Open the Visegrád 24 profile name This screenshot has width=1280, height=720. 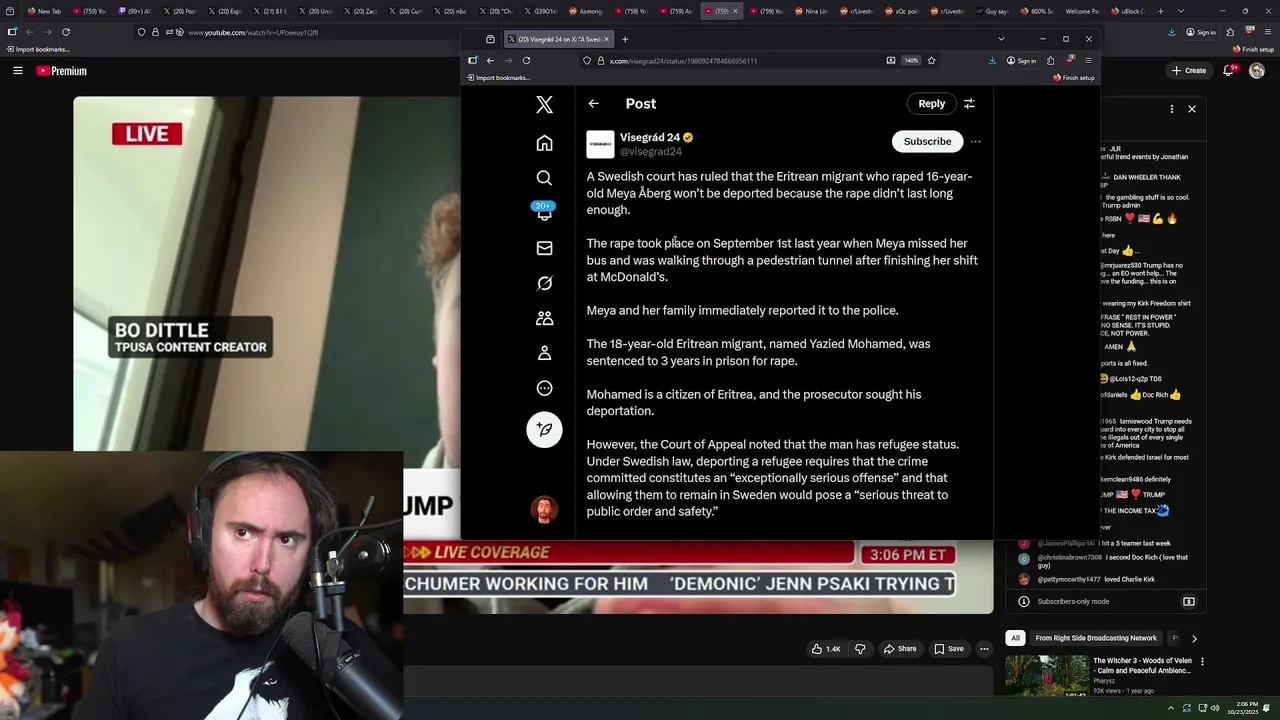click(650, 137)
